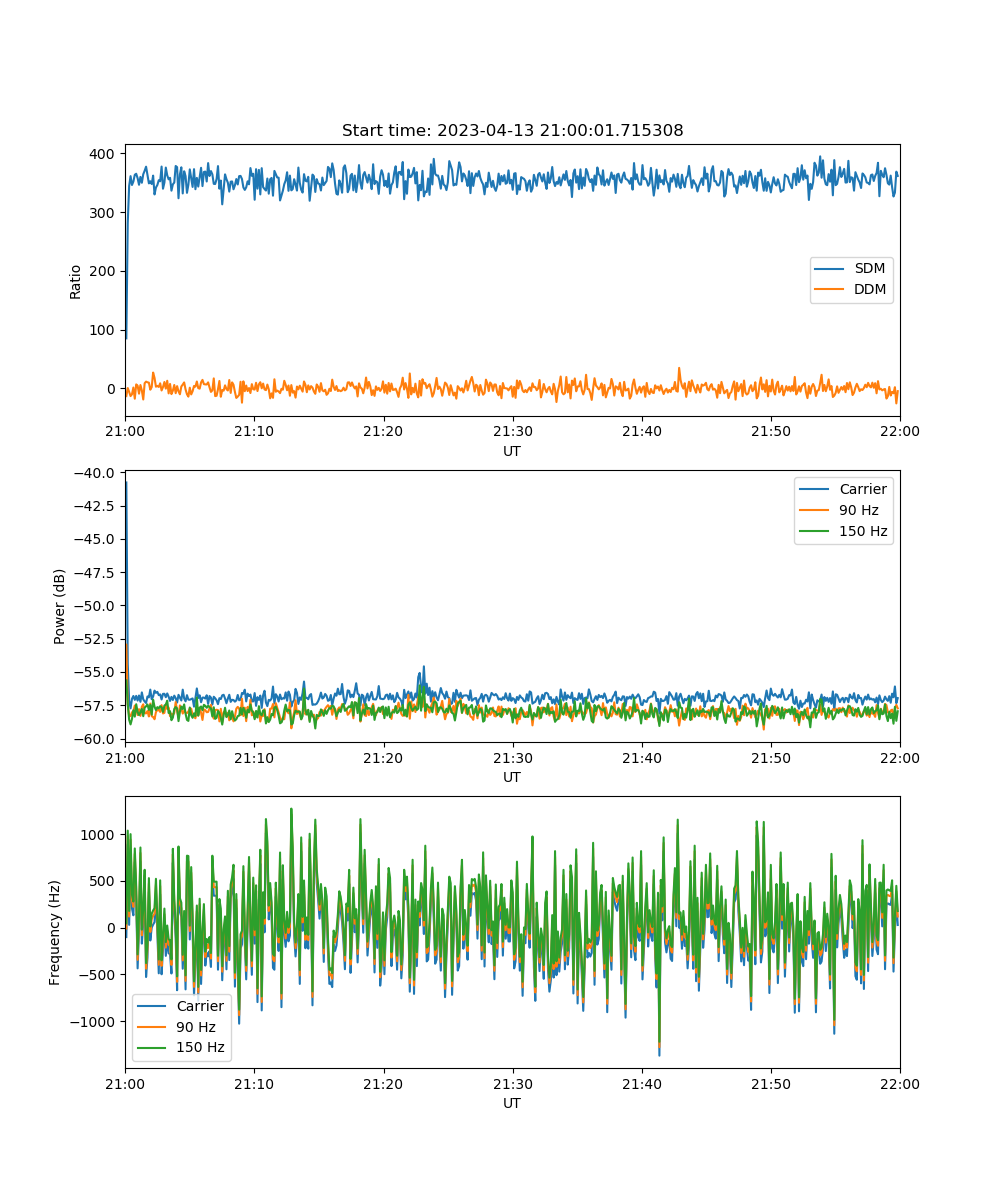This screenshot has width=1000, height=1200.
Task: Click the Start time figure title
Action: point(512,131)
